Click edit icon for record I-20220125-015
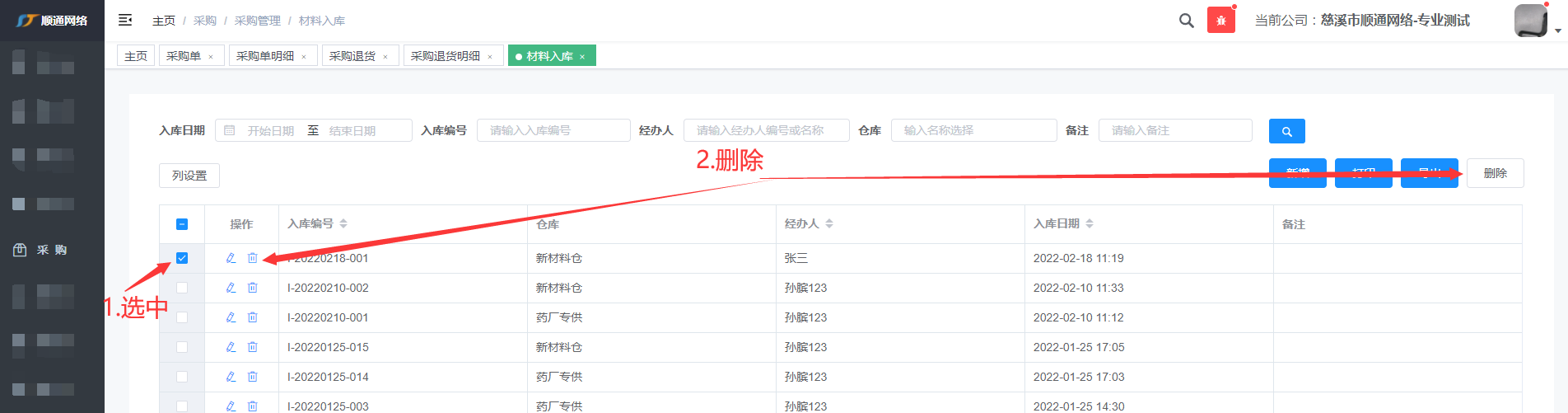 point(231,347)
